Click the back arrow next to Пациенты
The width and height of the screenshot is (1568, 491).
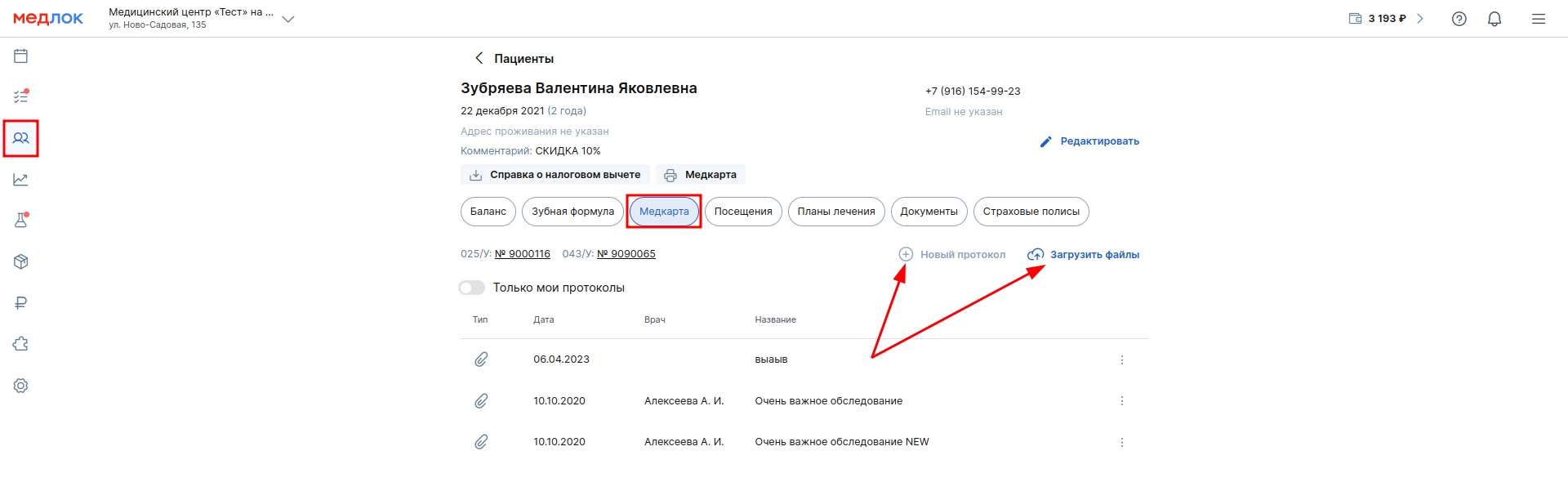(x=479, y=58)
